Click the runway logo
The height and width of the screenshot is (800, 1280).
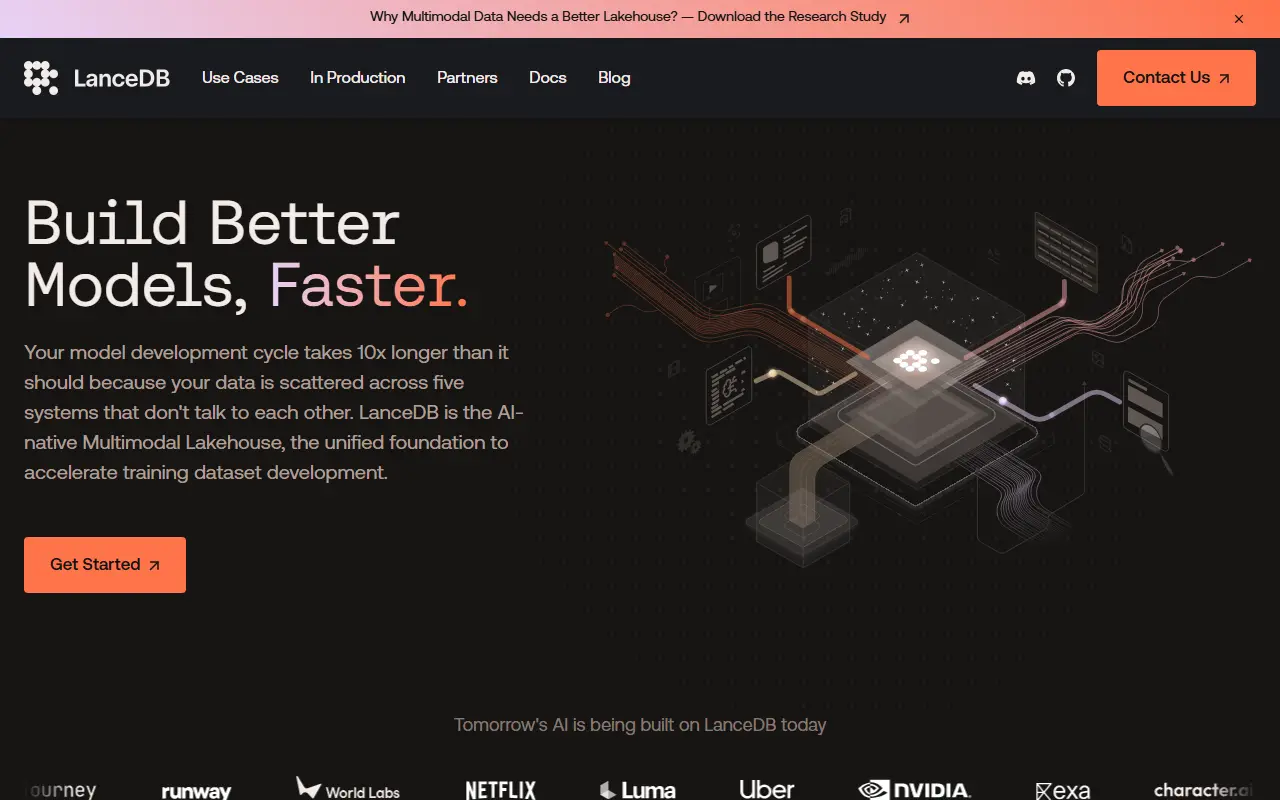tap(196, 791)
